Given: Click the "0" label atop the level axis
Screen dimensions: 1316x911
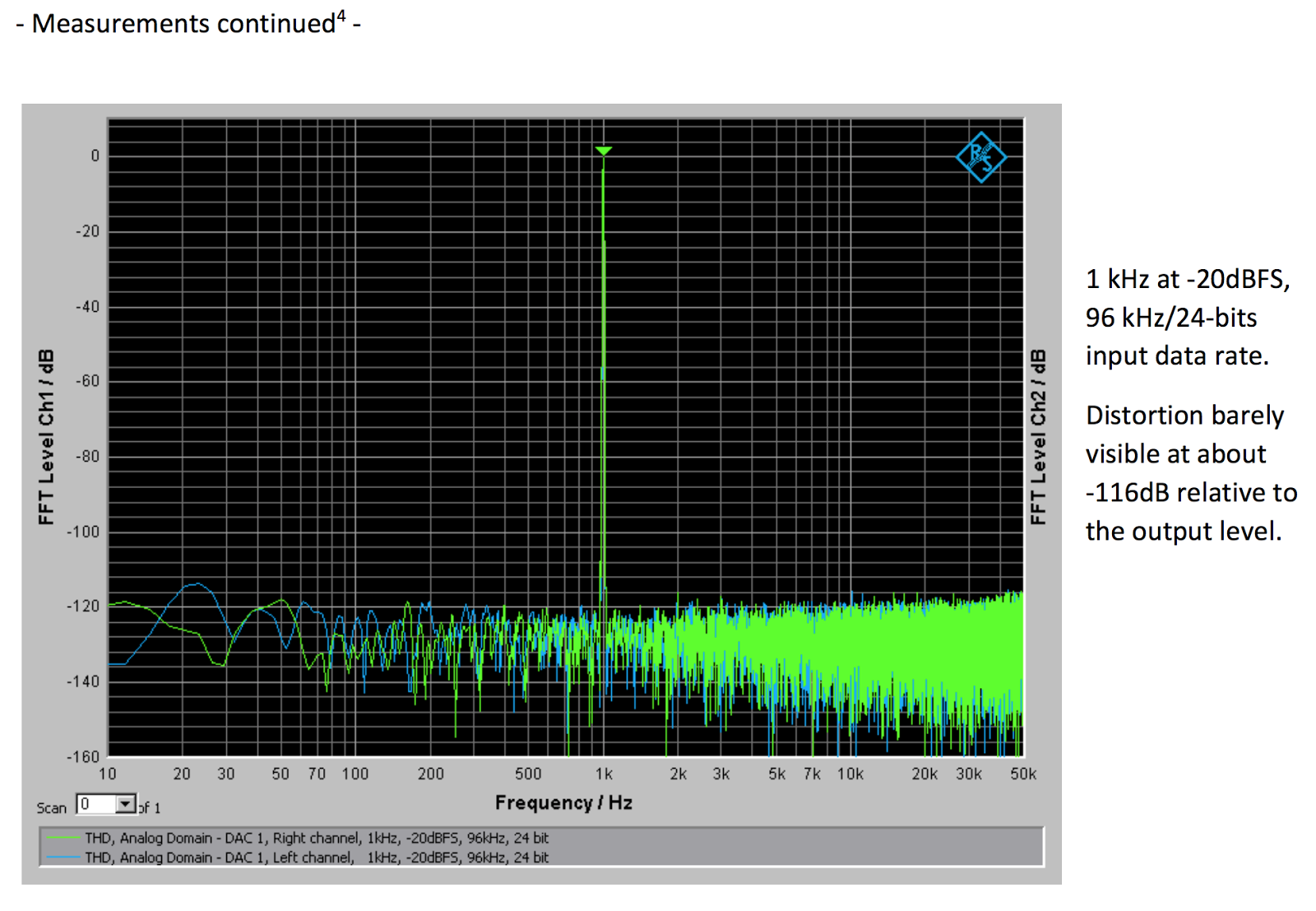Looking at the screenshot, I should 95,156.
